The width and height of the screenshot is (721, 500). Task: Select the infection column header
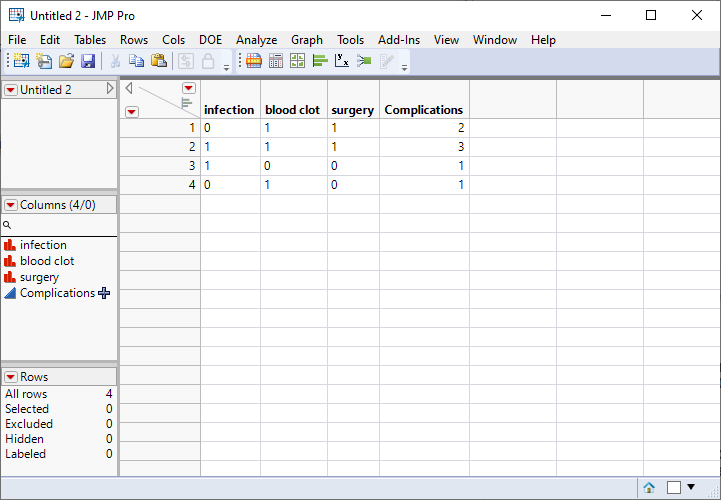pos(230,99)
